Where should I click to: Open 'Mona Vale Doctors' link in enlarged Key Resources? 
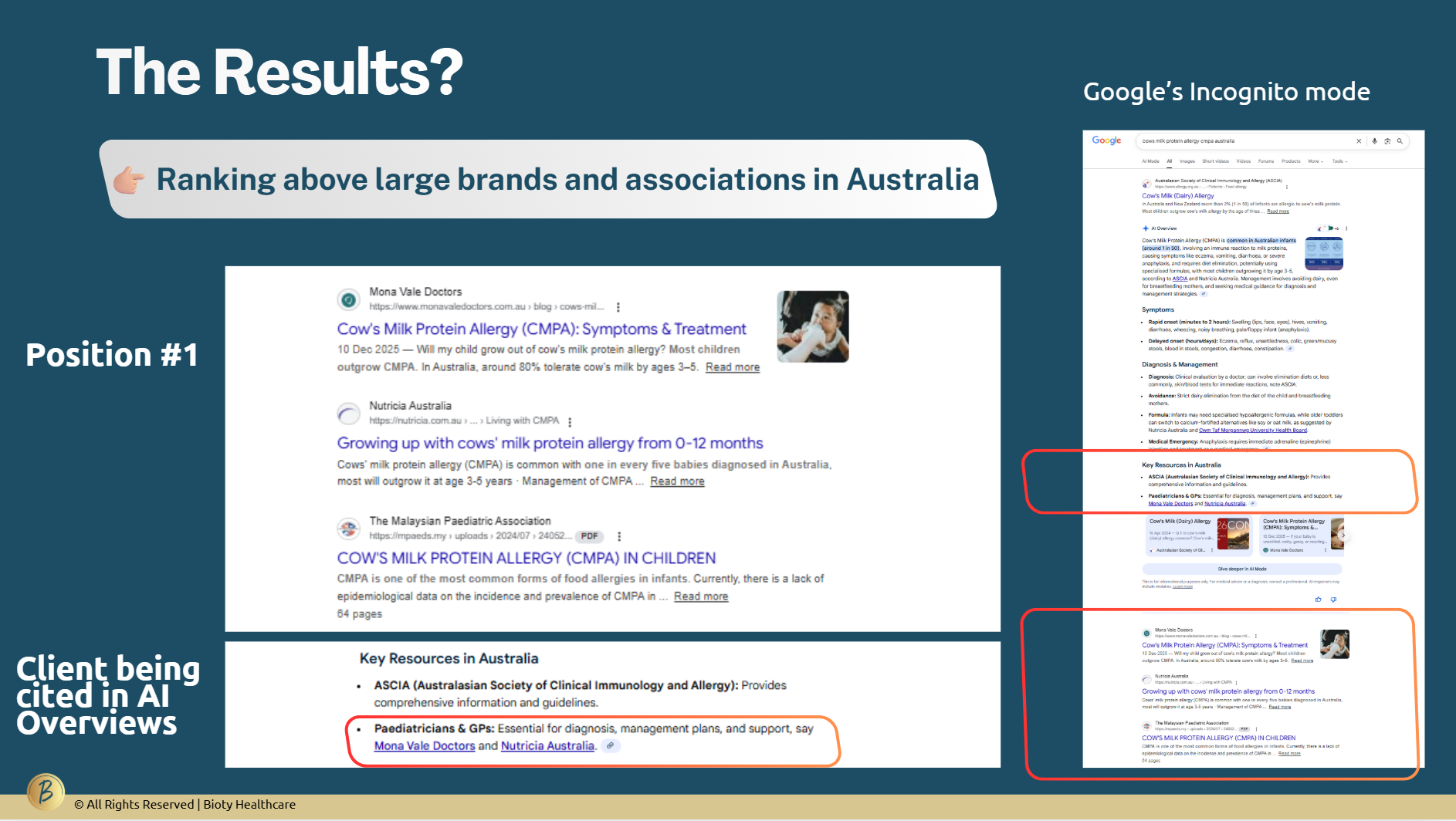point(425,746)
